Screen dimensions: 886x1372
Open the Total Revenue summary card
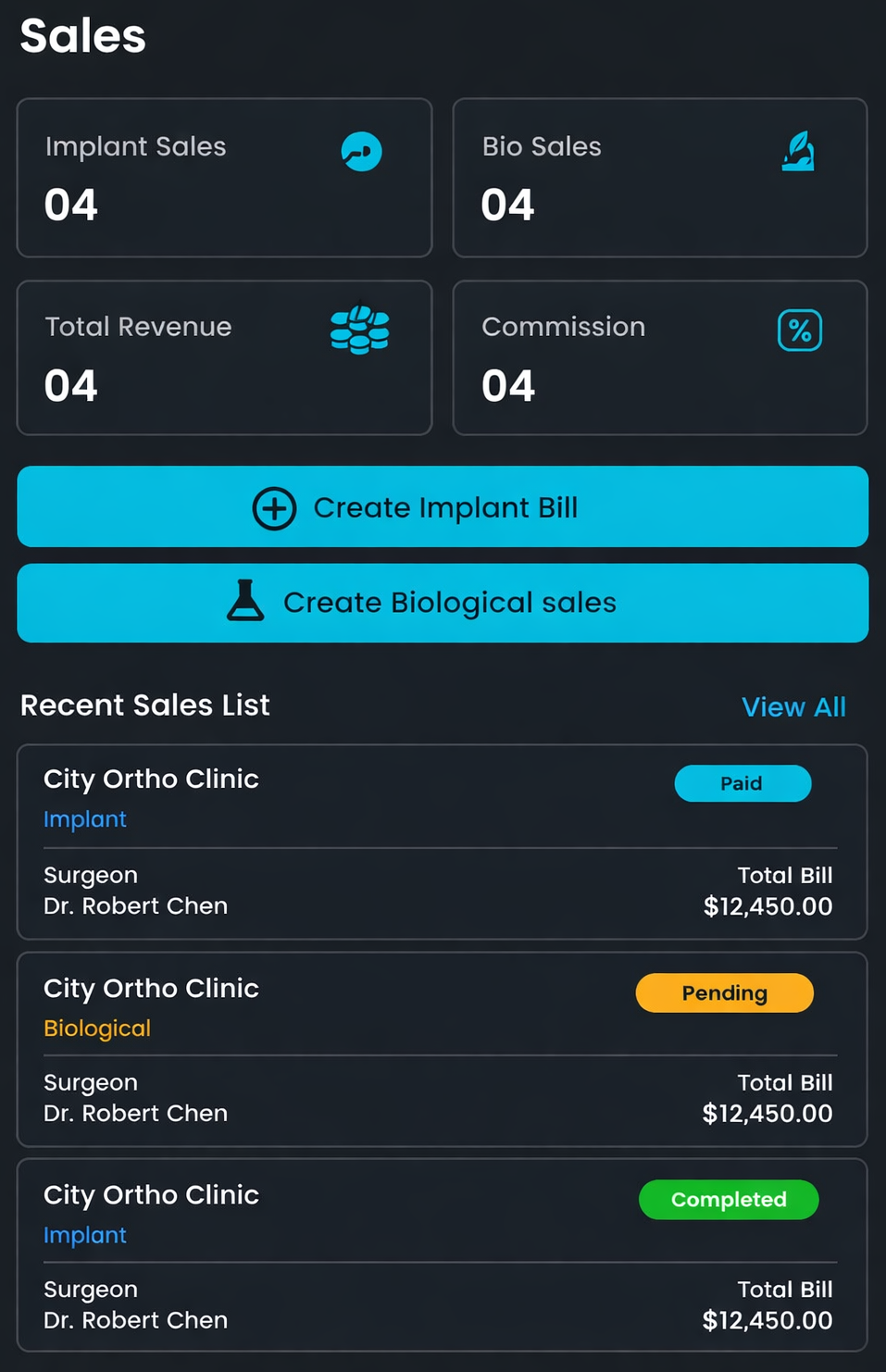224,358
